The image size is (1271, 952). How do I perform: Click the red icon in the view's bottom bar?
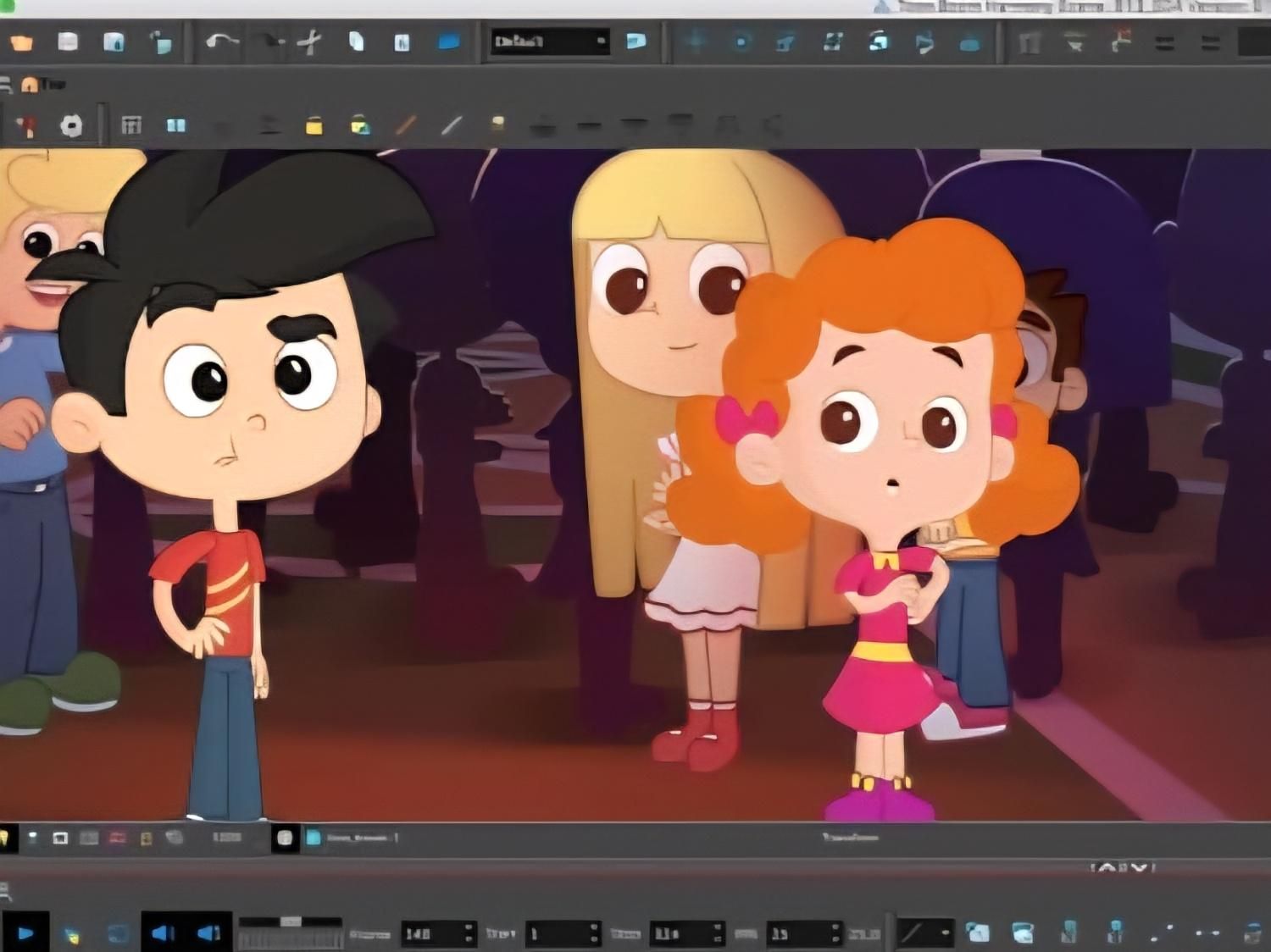point(118,839)
